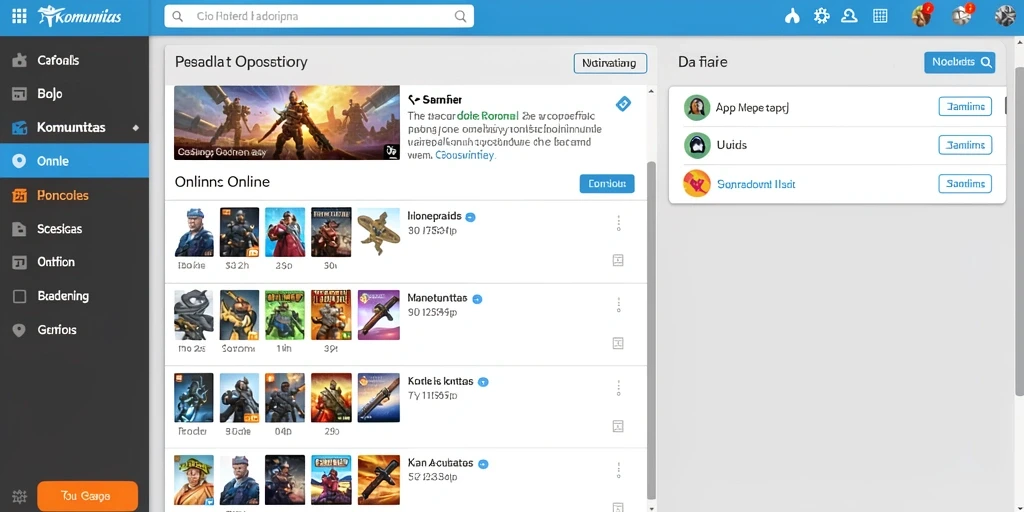Open second avatar with red notification badge
The width and height of the screenshot is (1024, 512).
962,16
